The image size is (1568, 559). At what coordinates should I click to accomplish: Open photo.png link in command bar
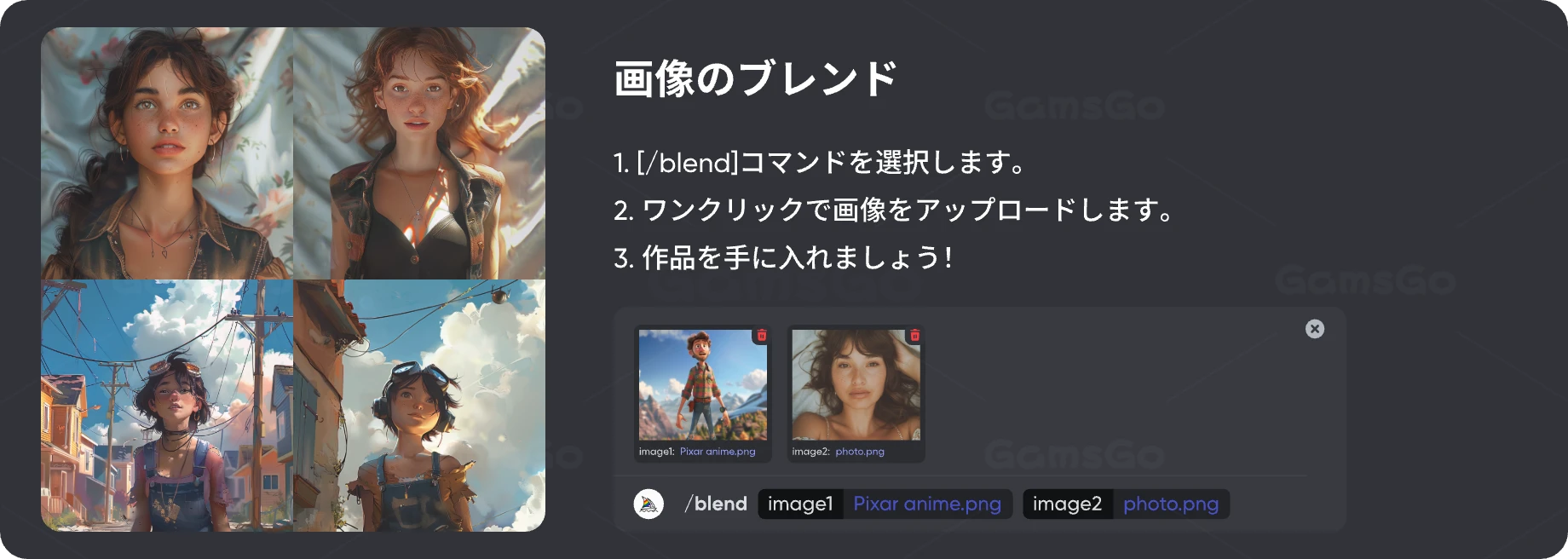point(1171,504)
